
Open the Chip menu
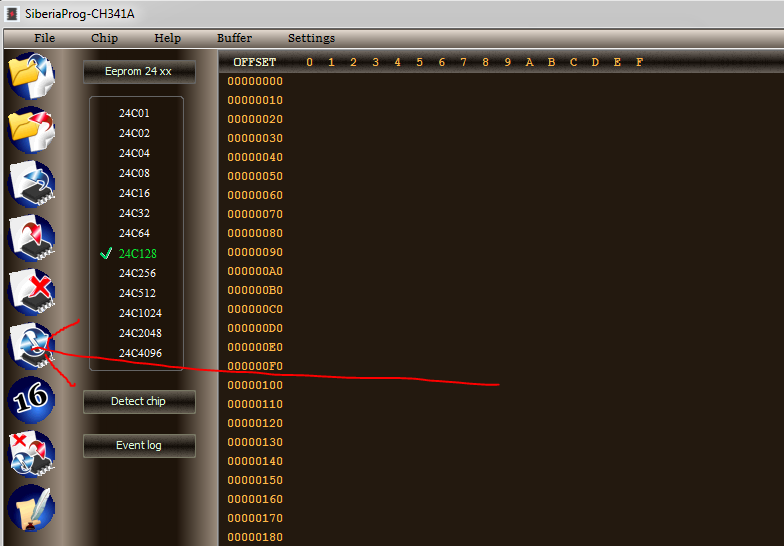104,38
